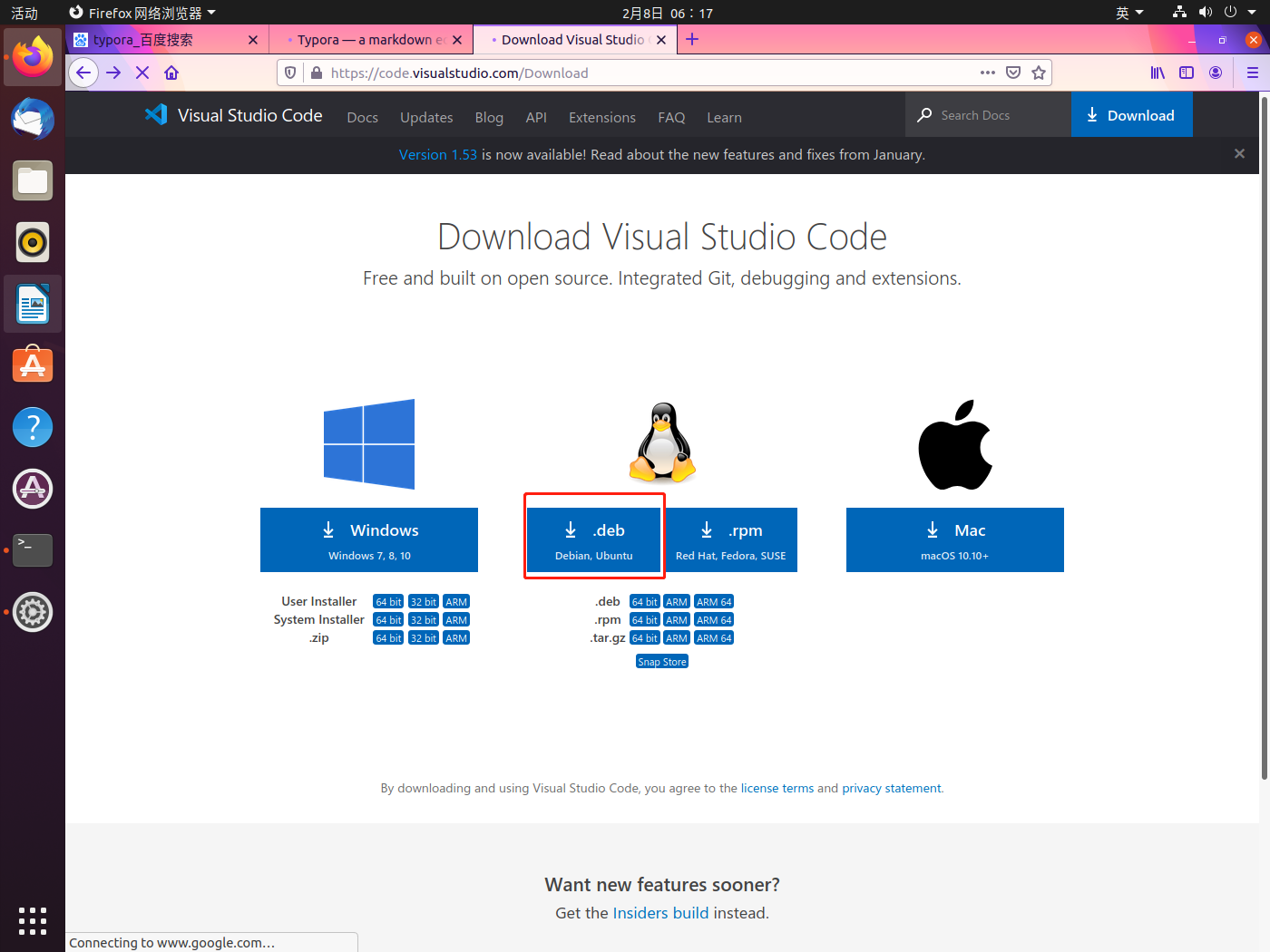The image size is (1270, 952).
Task: Open FAQ in site navigation
Action: tap(671, 118)
